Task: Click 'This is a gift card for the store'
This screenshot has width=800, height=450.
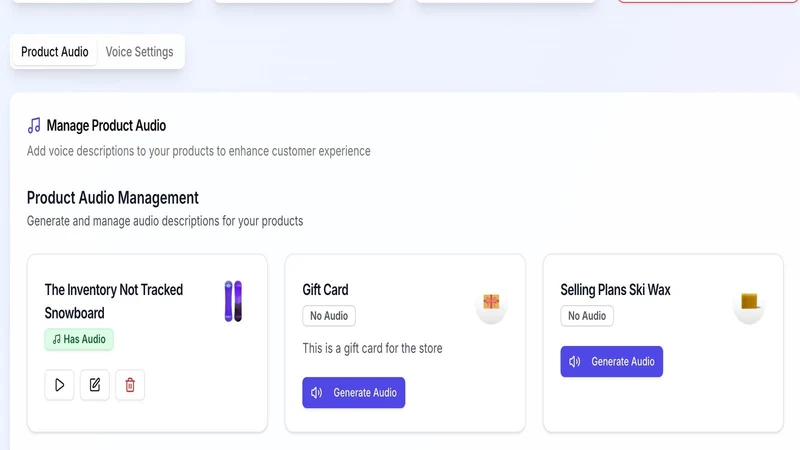Action: (x=372, y=348)
